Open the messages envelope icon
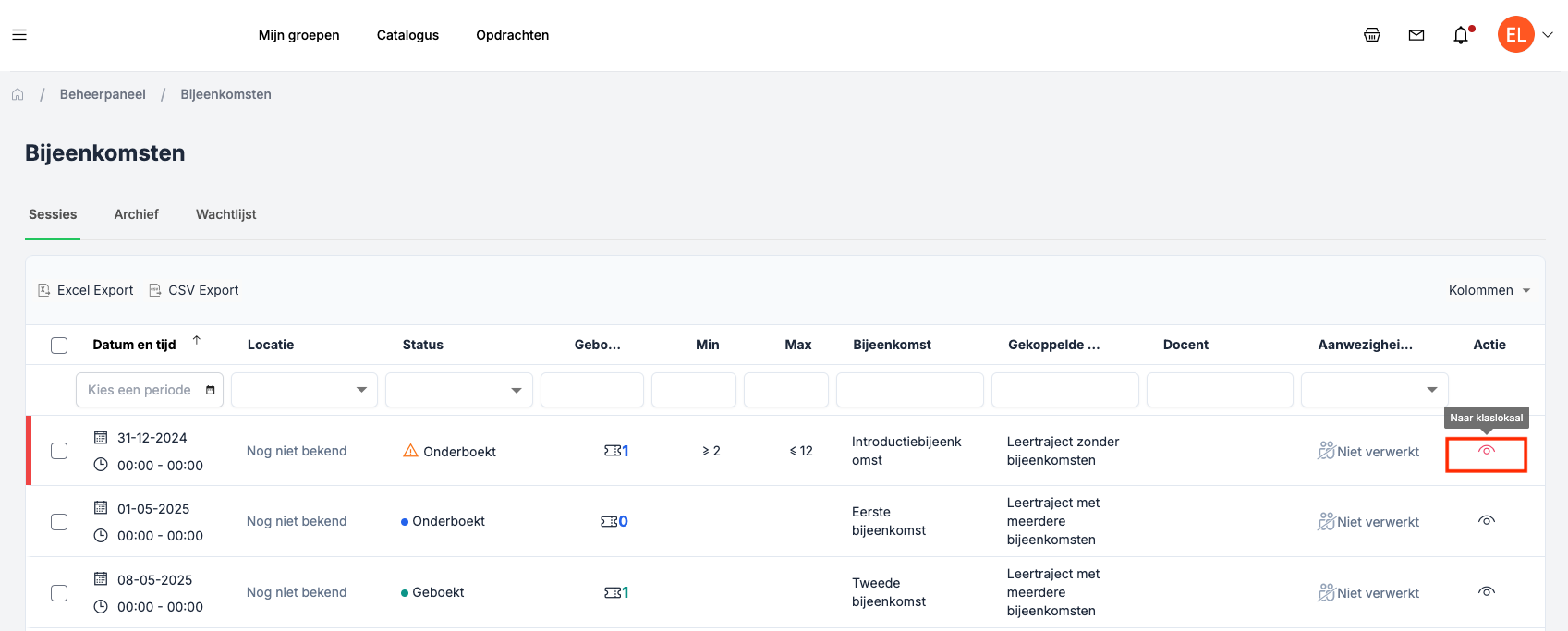This screenshot has width=1568, height=631. coord(1416,35)
